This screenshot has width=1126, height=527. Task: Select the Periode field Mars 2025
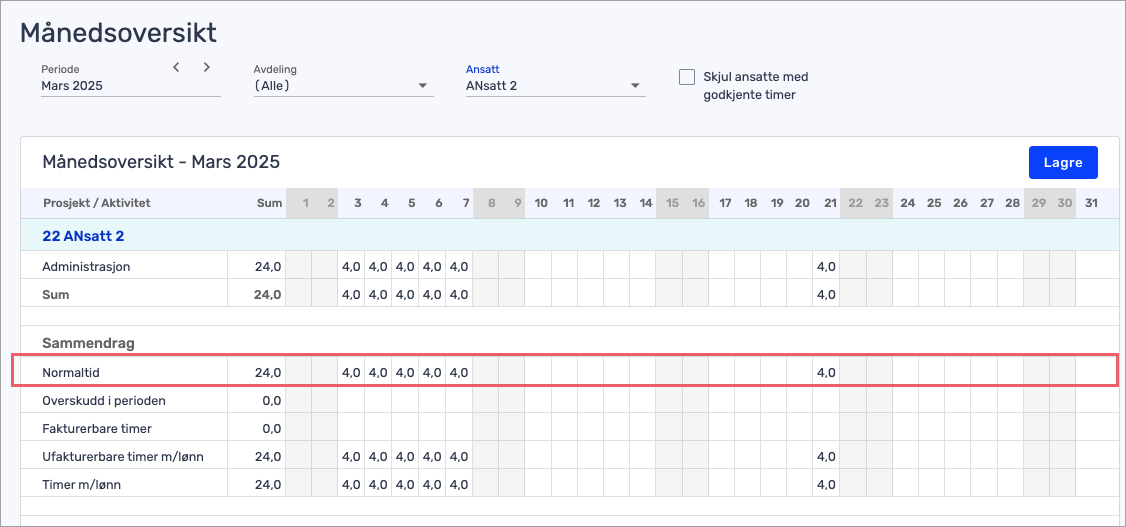coord(131,86)
